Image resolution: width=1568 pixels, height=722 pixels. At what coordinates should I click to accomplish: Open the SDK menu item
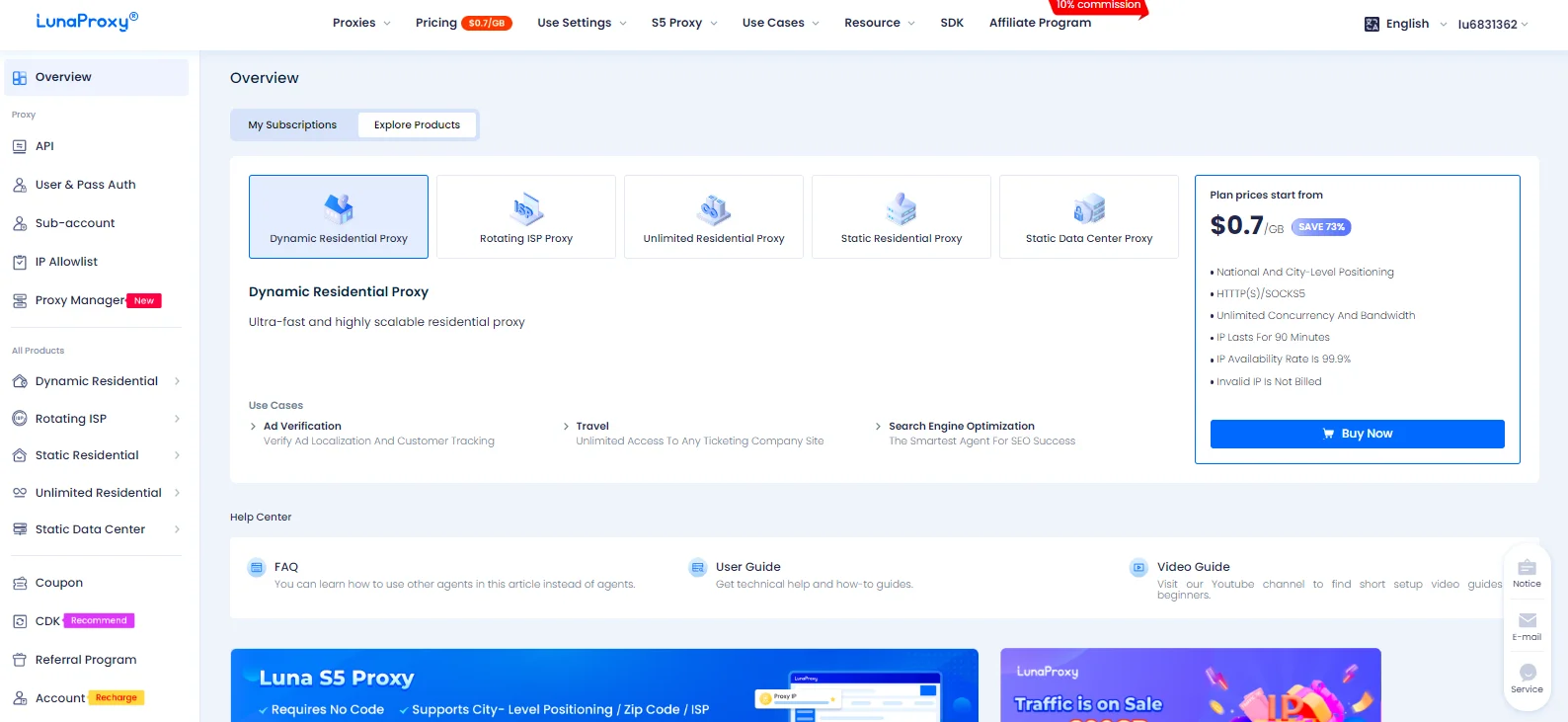952,23
